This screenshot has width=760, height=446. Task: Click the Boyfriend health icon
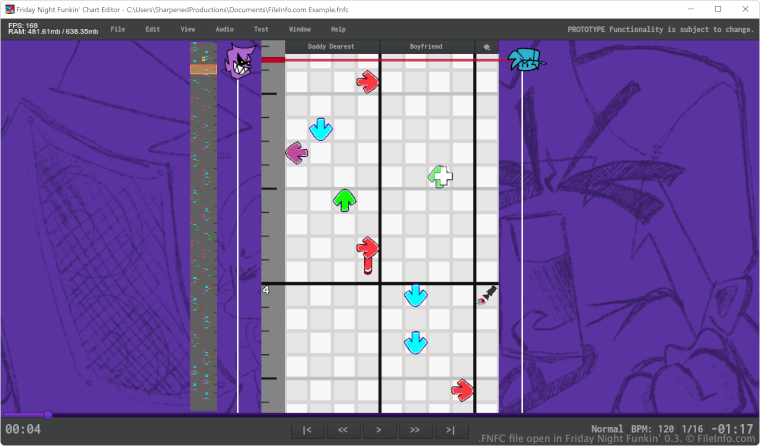point(522,60)
